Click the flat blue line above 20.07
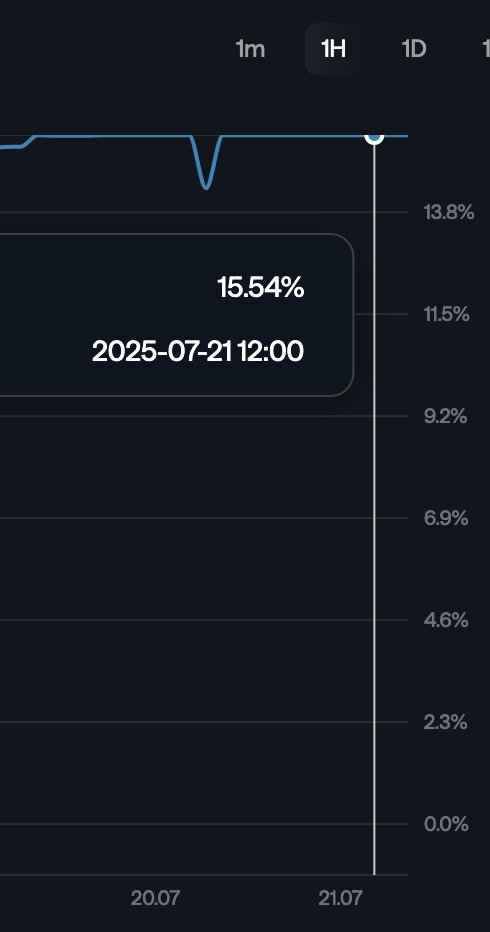 (155, 136)
